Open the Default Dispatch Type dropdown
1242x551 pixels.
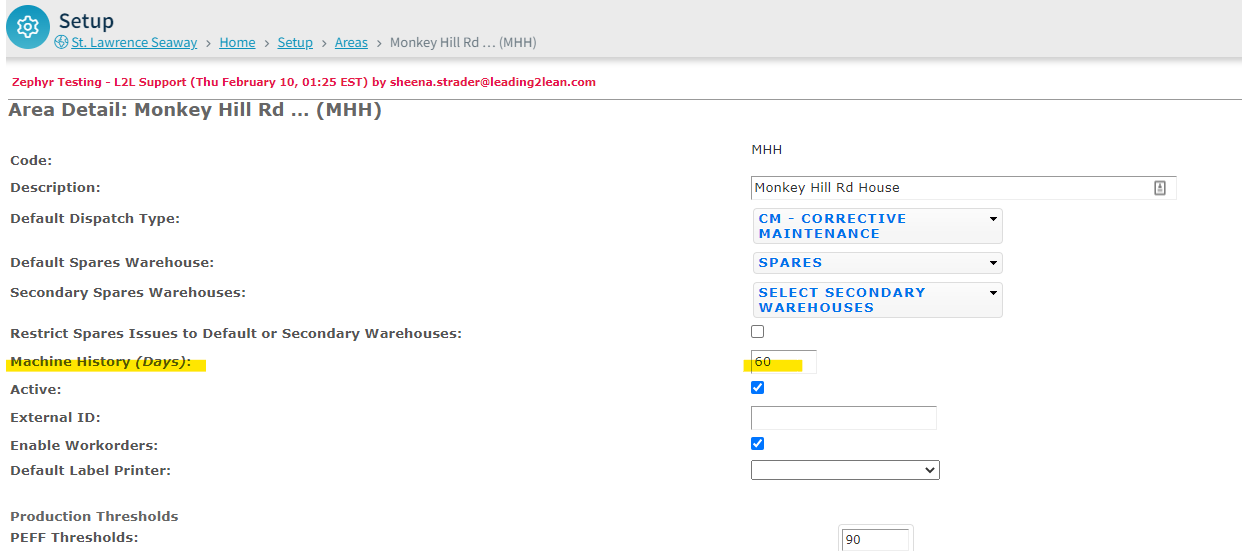pyautogui.click(x=877, y=226)
